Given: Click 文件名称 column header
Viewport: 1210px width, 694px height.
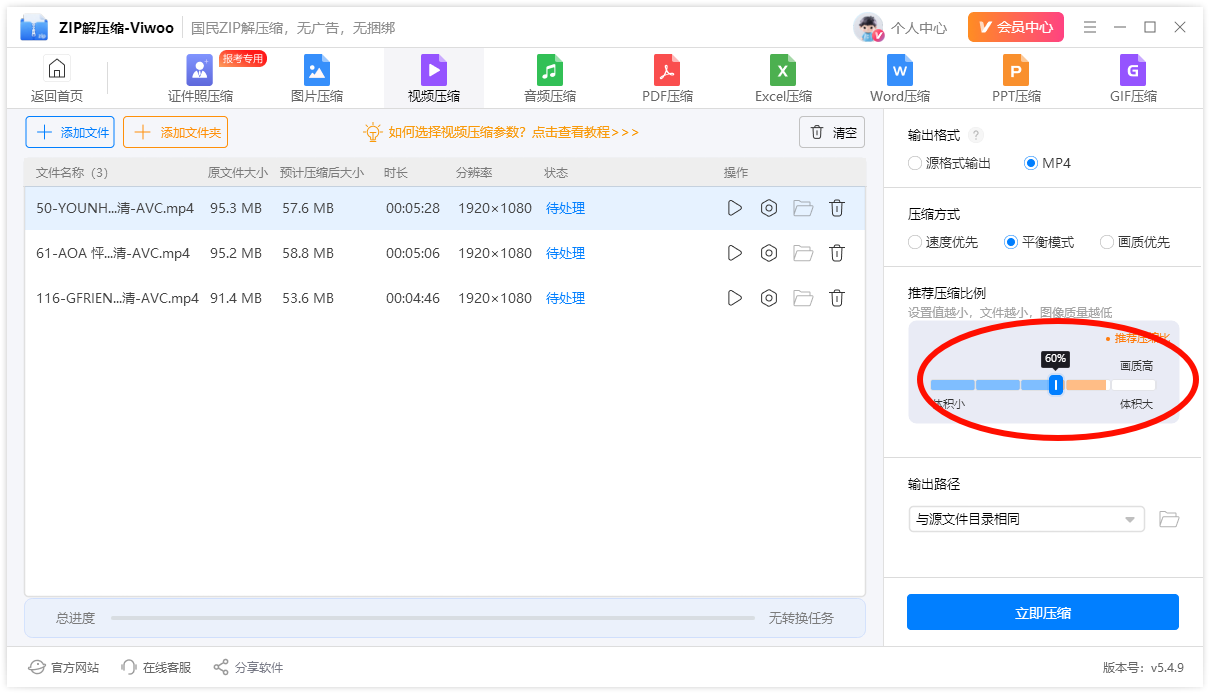Looking at the screenshot, I should click(72, 173).
